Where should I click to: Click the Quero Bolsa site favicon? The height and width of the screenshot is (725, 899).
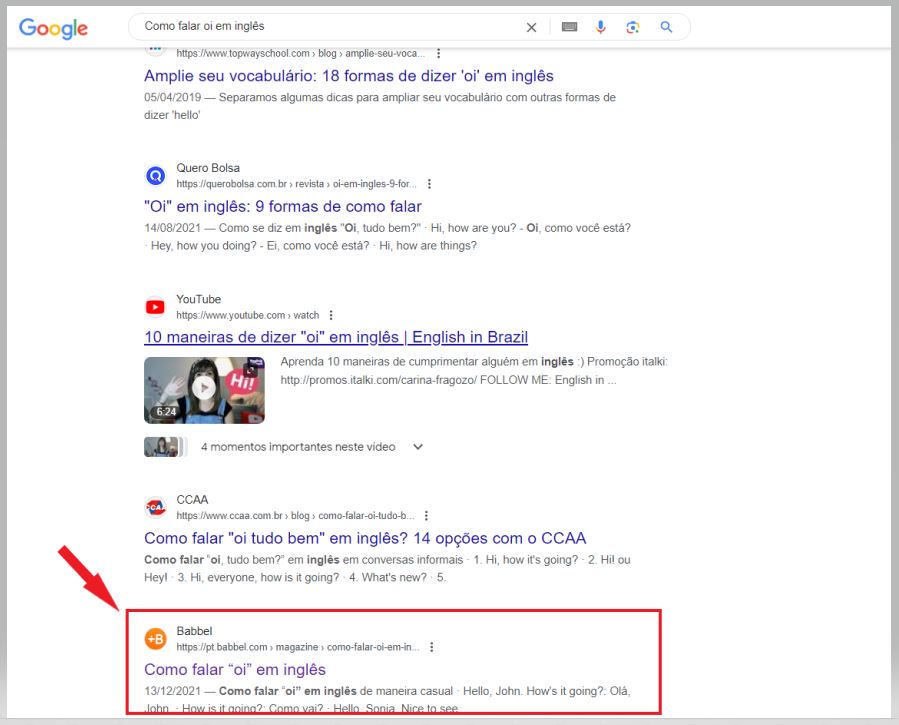(x=155, y=175)
